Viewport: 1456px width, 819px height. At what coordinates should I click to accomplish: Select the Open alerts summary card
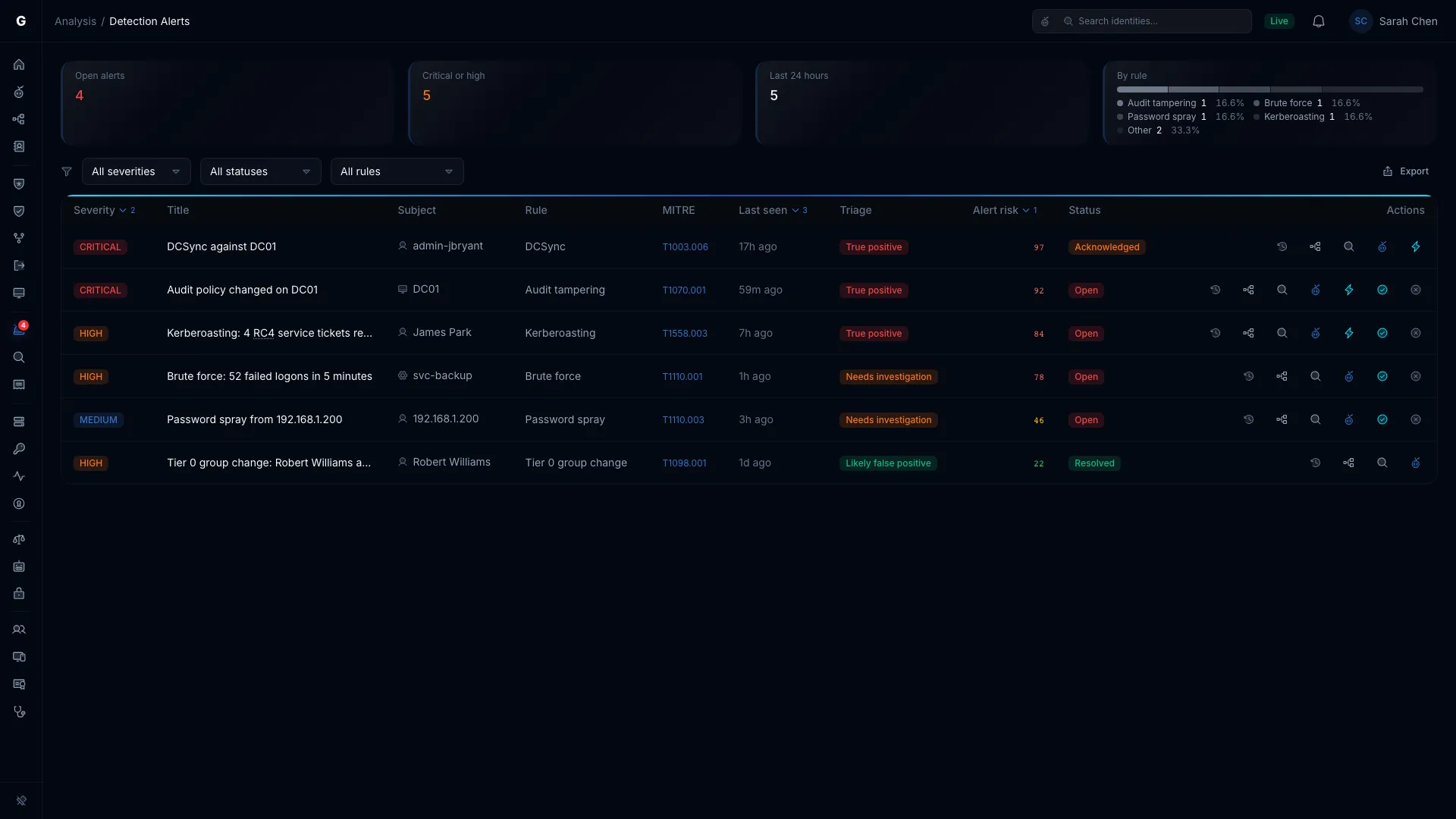(227, 102)
